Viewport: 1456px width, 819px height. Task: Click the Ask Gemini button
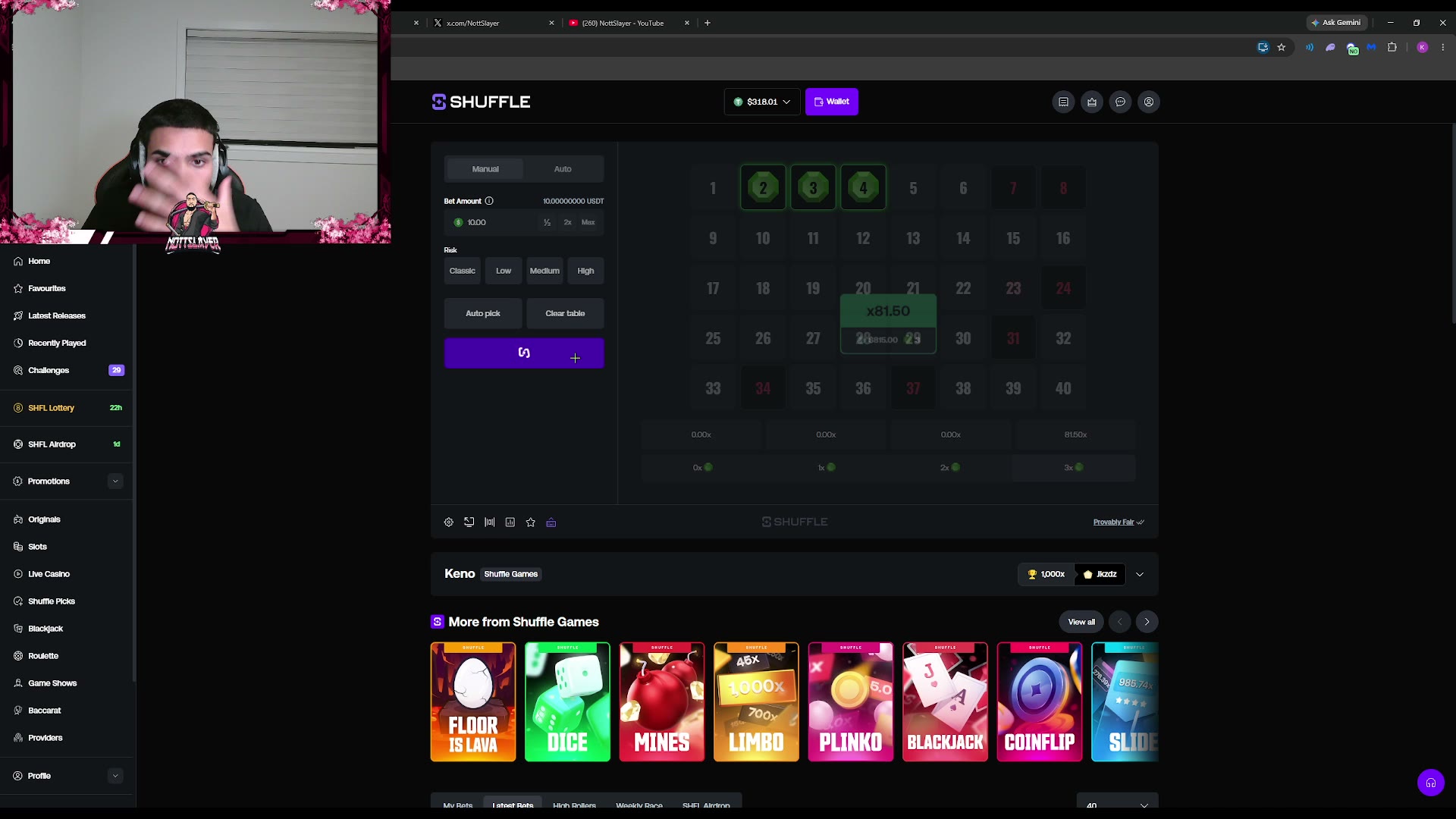click(x=1337, y=23)
